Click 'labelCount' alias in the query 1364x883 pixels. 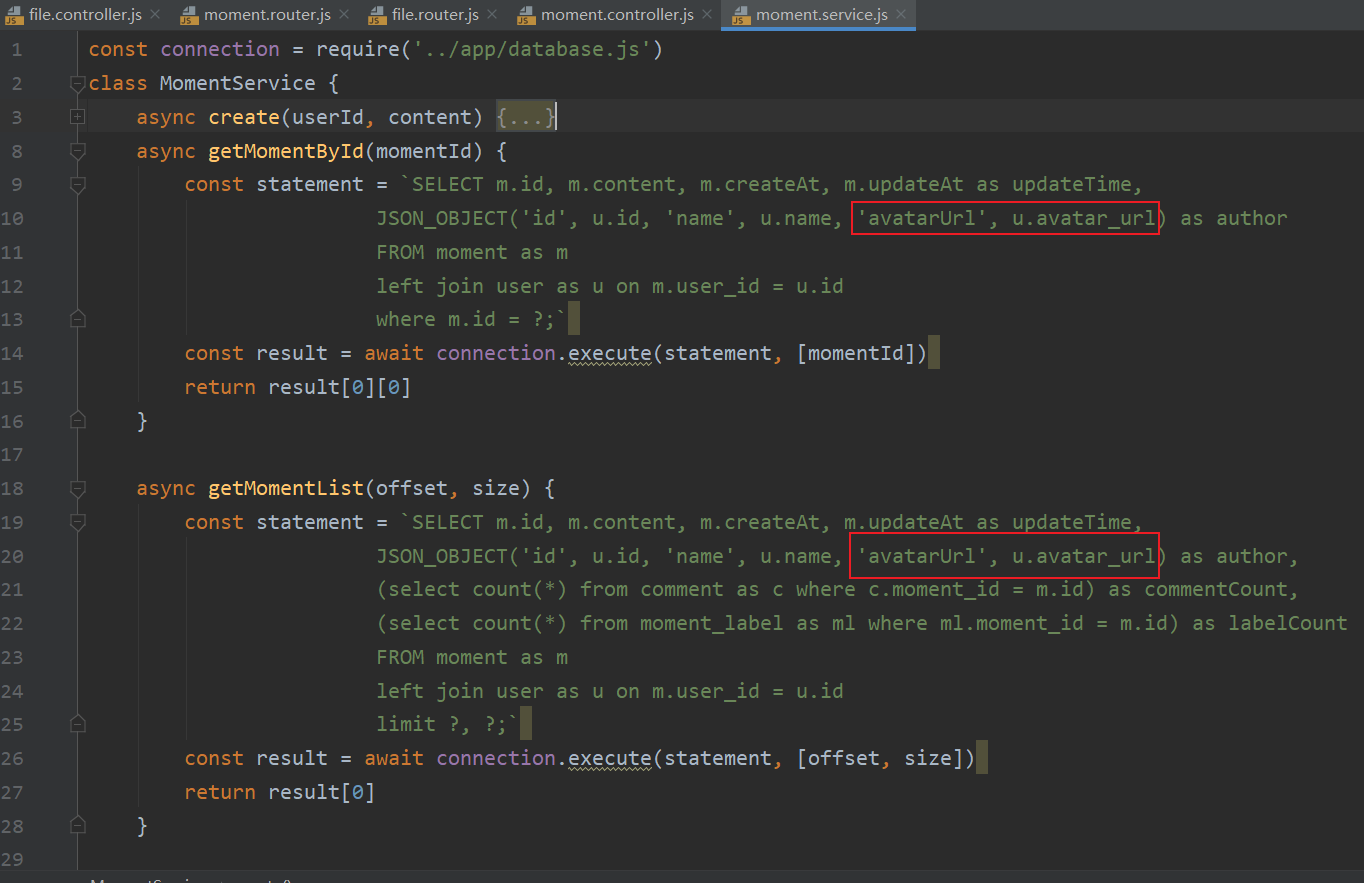point(1288,623)
